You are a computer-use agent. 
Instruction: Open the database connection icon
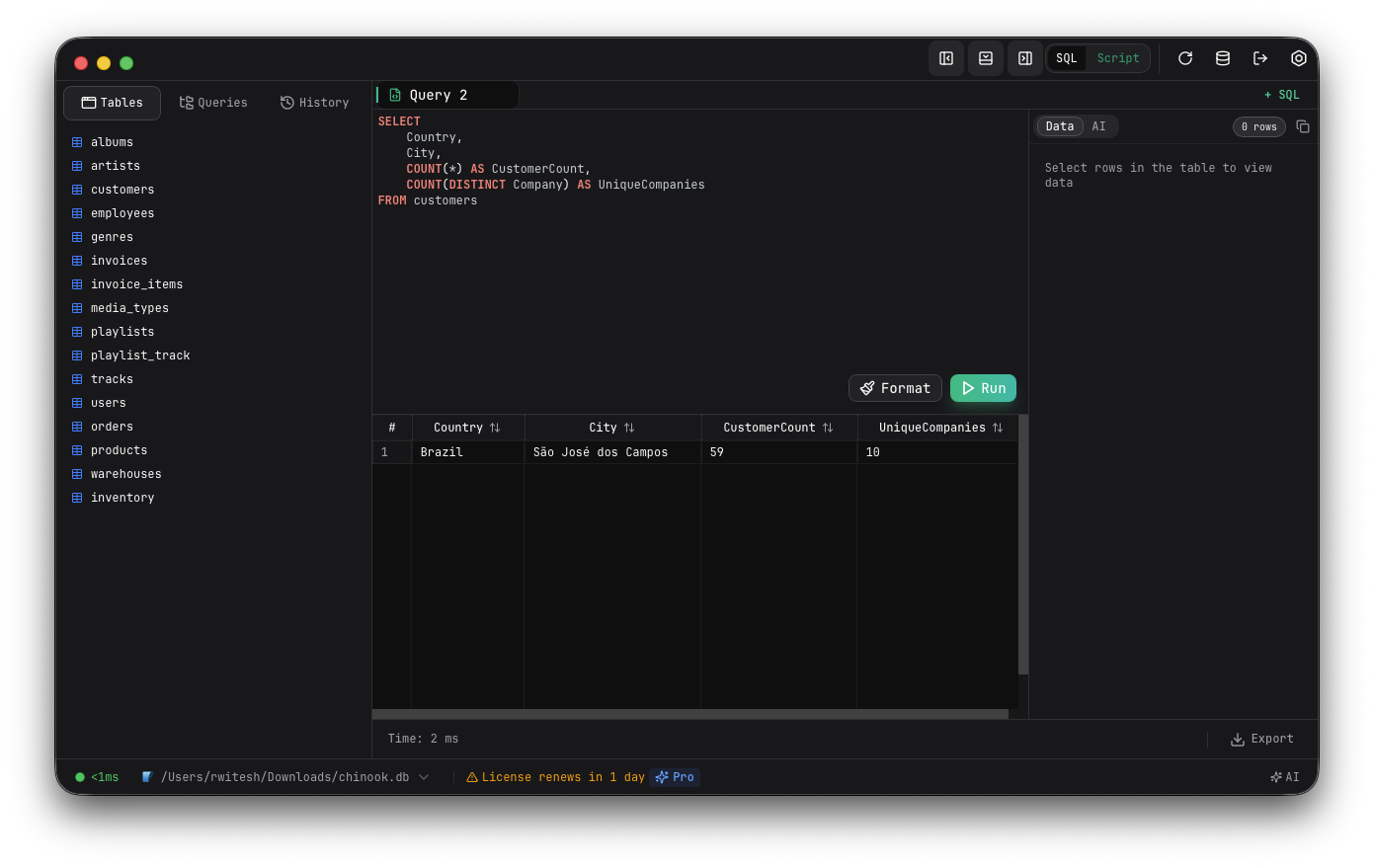1222,58
